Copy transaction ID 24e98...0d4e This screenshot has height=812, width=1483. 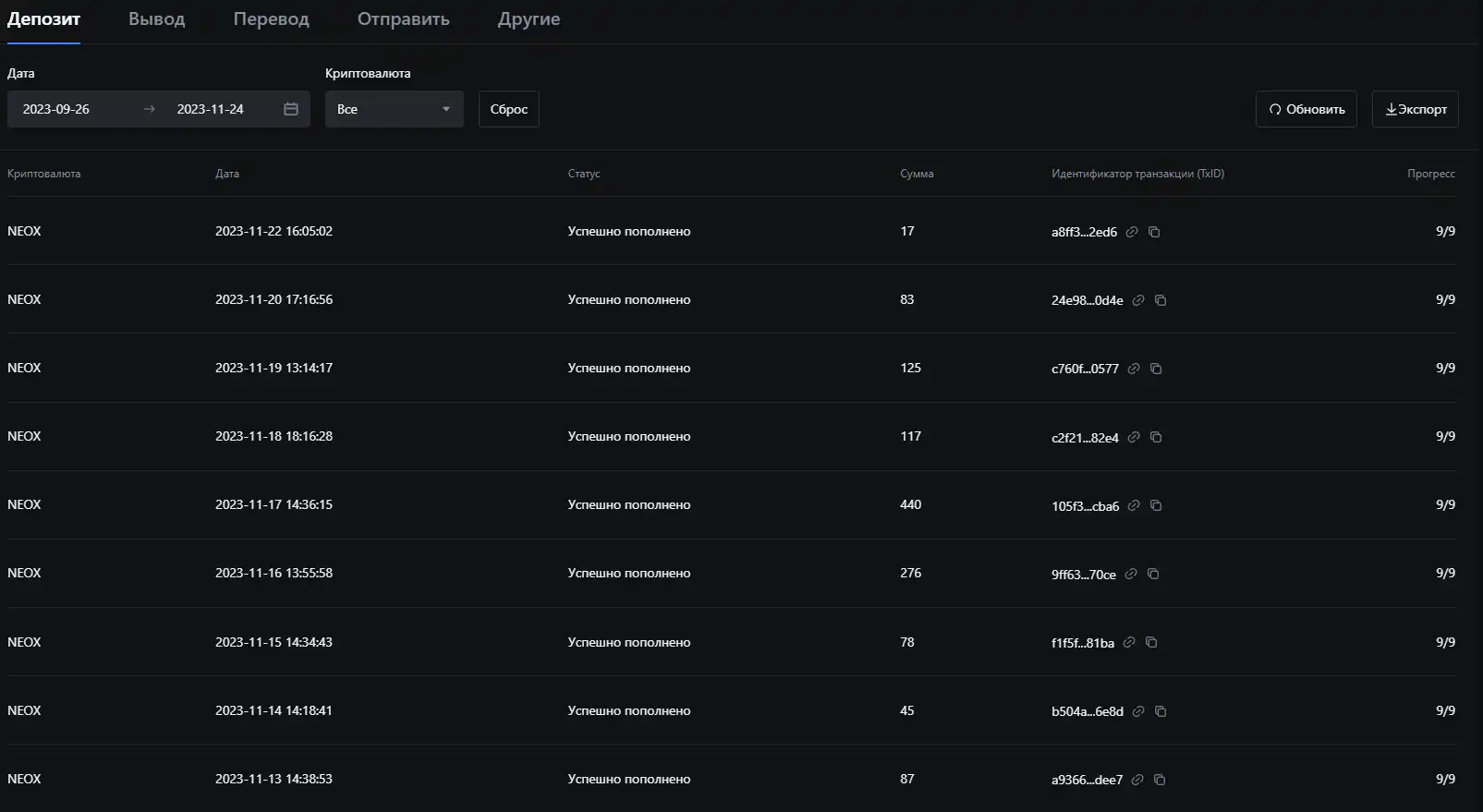pos(1161,300)
